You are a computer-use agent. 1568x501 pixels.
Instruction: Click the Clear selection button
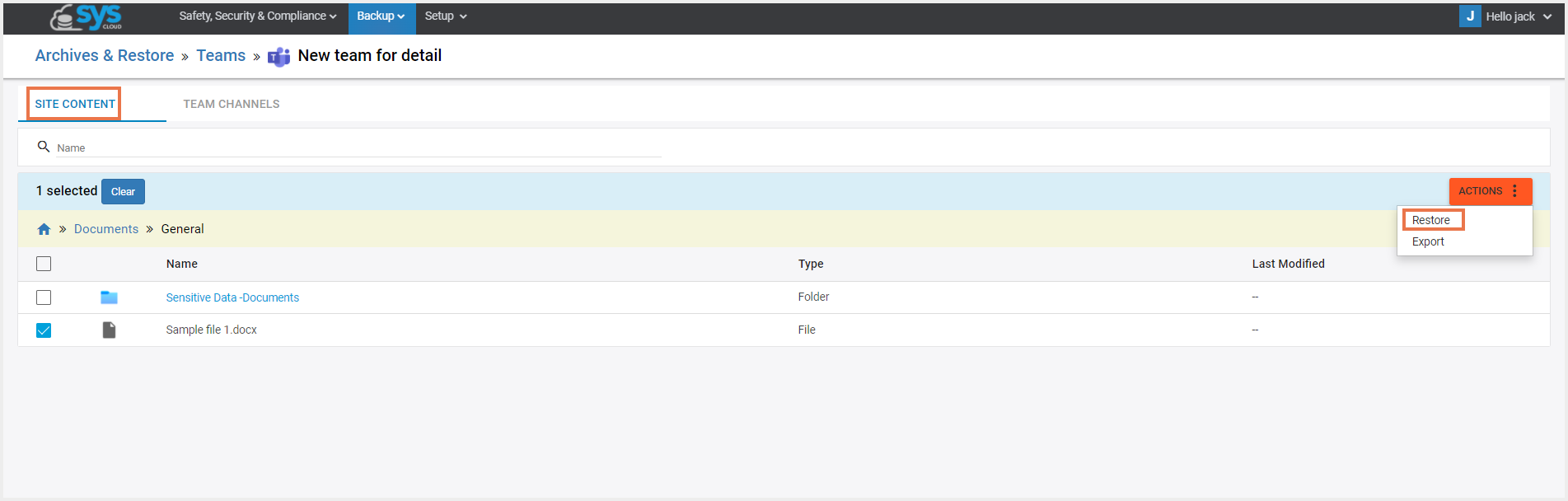coord(123,191)
